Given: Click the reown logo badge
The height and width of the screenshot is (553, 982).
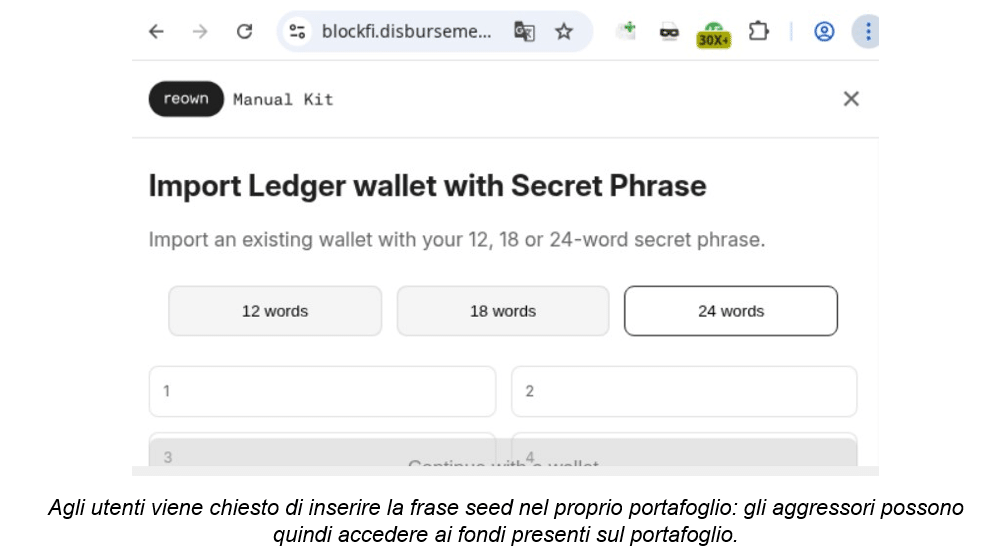Looking at the screenshot, I should click(186, 99).
